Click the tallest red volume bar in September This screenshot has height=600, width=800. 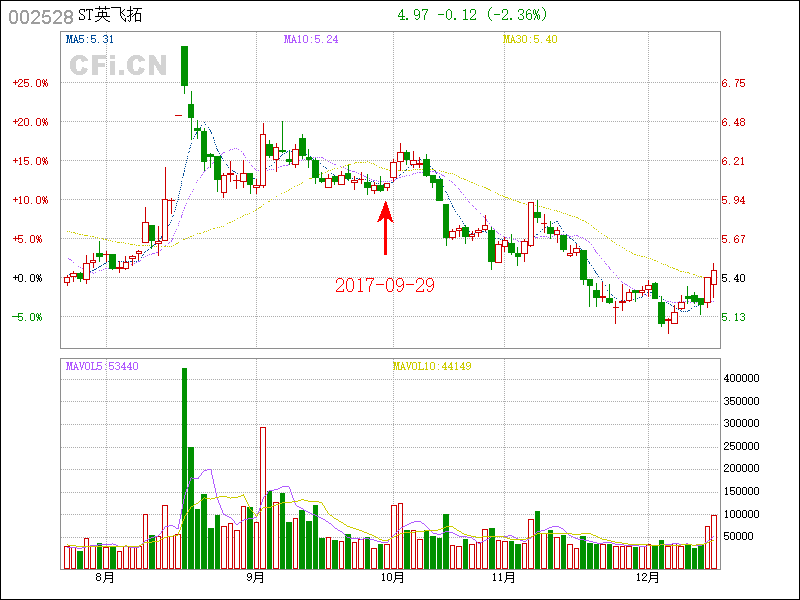[x=262, y=497]
